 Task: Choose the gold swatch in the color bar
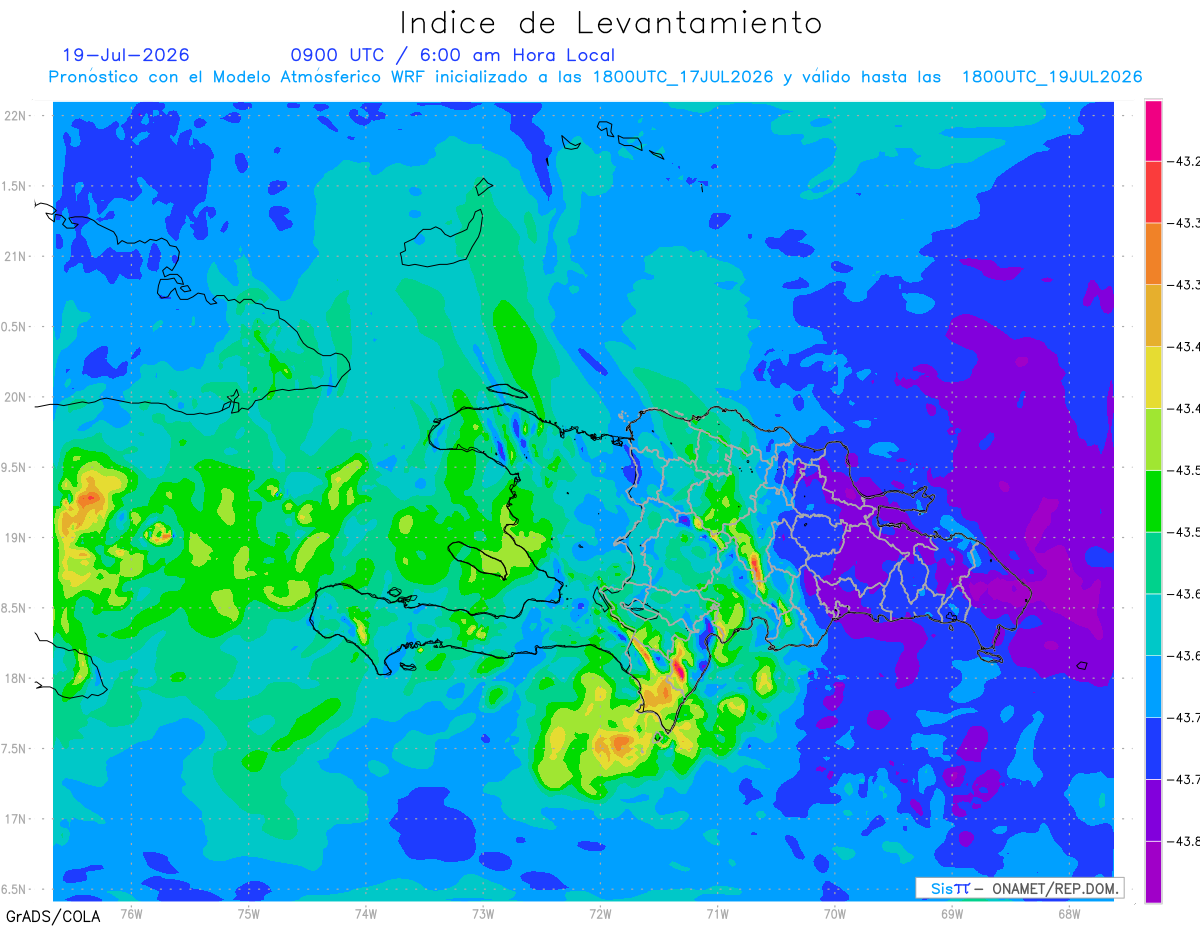[x=1153, y=316]
